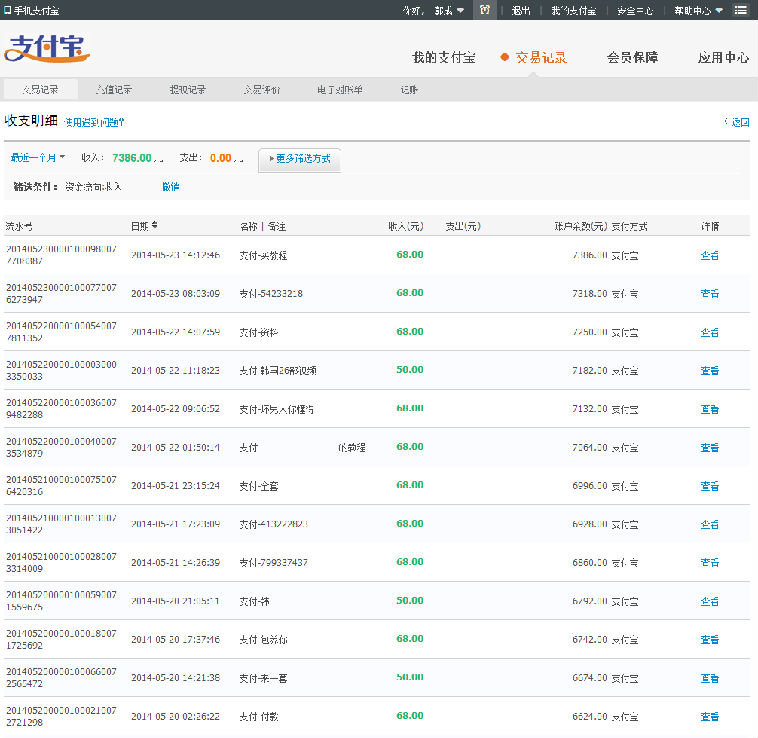Go to 我的支付宝 main navigation
This screenshot has height=738, width=758.
(443, 58)
